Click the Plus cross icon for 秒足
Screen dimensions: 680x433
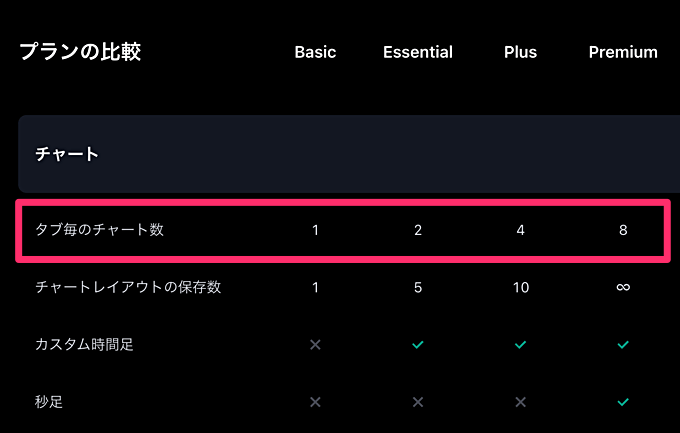click(x=520, y=402)
